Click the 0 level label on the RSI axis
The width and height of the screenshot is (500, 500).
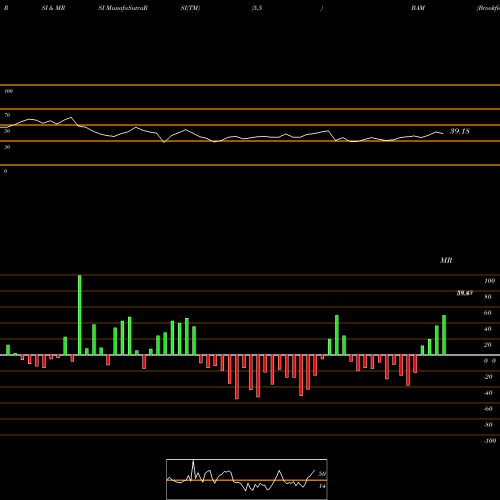pyautogui.click(x=5, y=171)
